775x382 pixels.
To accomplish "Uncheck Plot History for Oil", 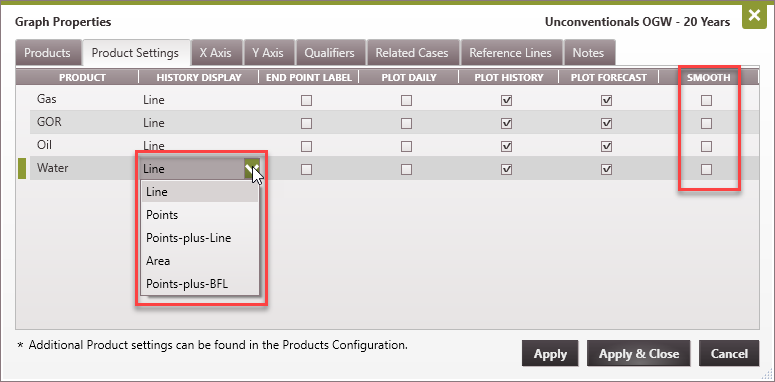I will point(506,146).
